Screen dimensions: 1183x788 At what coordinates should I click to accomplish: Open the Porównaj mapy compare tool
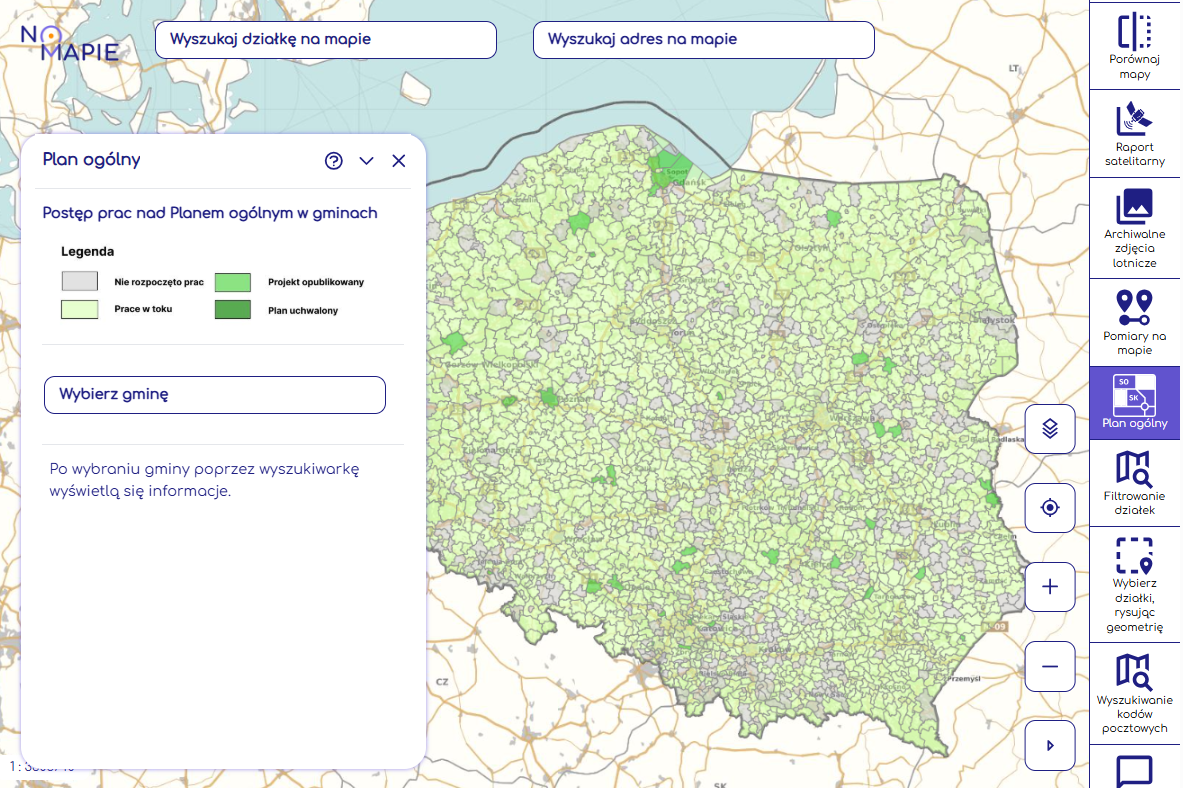click(x=1134, y=46)
